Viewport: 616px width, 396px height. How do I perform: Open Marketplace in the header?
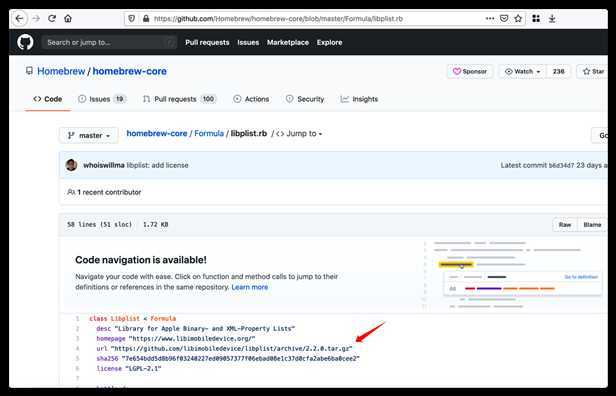(288, 42)
